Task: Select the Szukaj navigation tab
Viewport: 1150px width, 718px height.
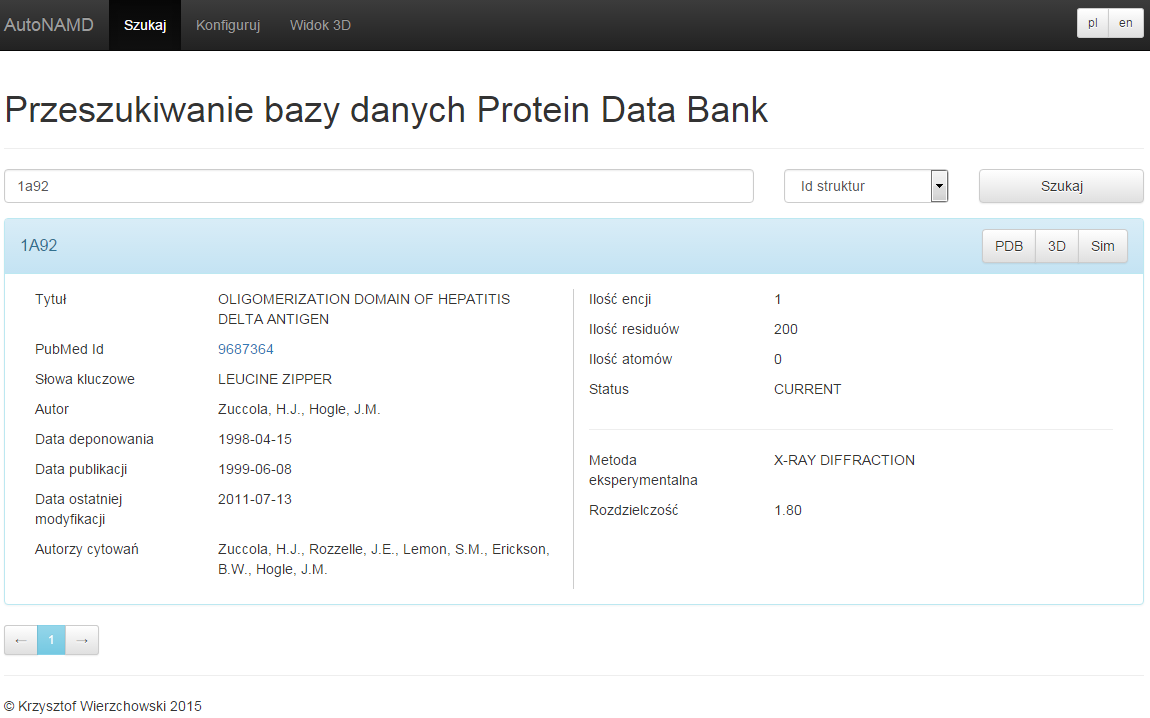Action: pos(145,25)
